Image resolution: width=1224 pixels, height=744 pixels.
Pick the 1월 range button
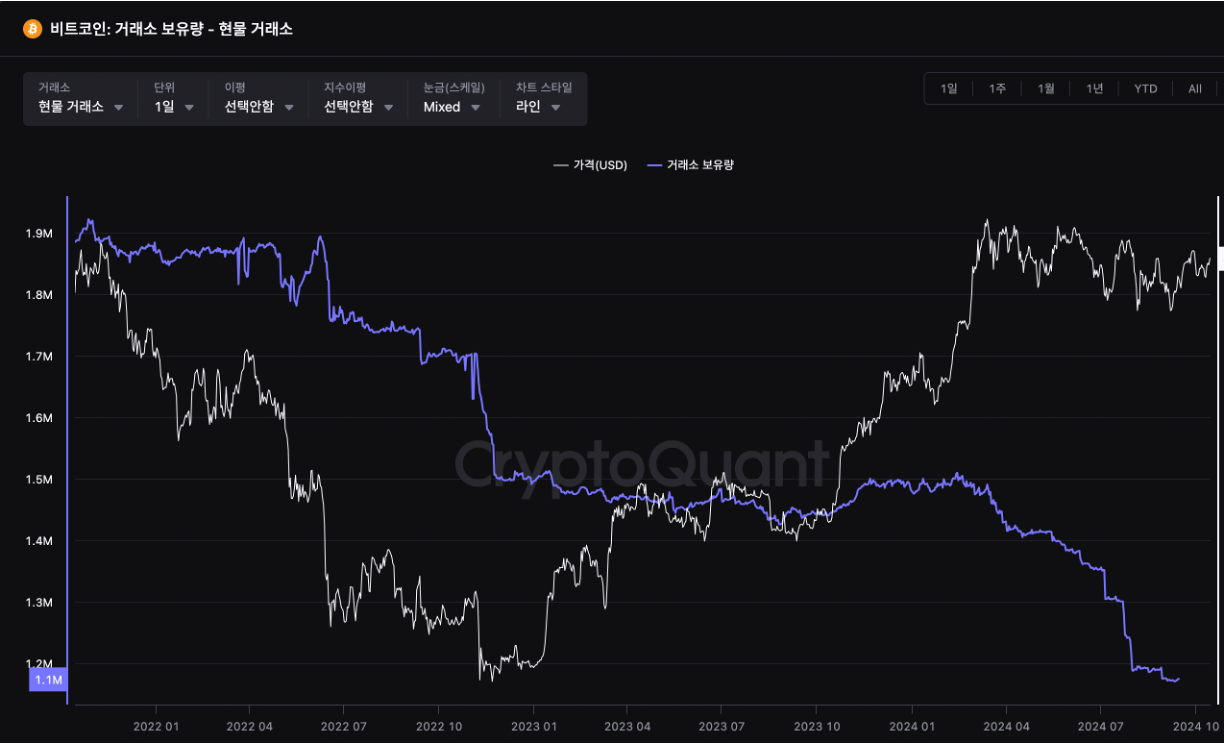(1045, 89)
